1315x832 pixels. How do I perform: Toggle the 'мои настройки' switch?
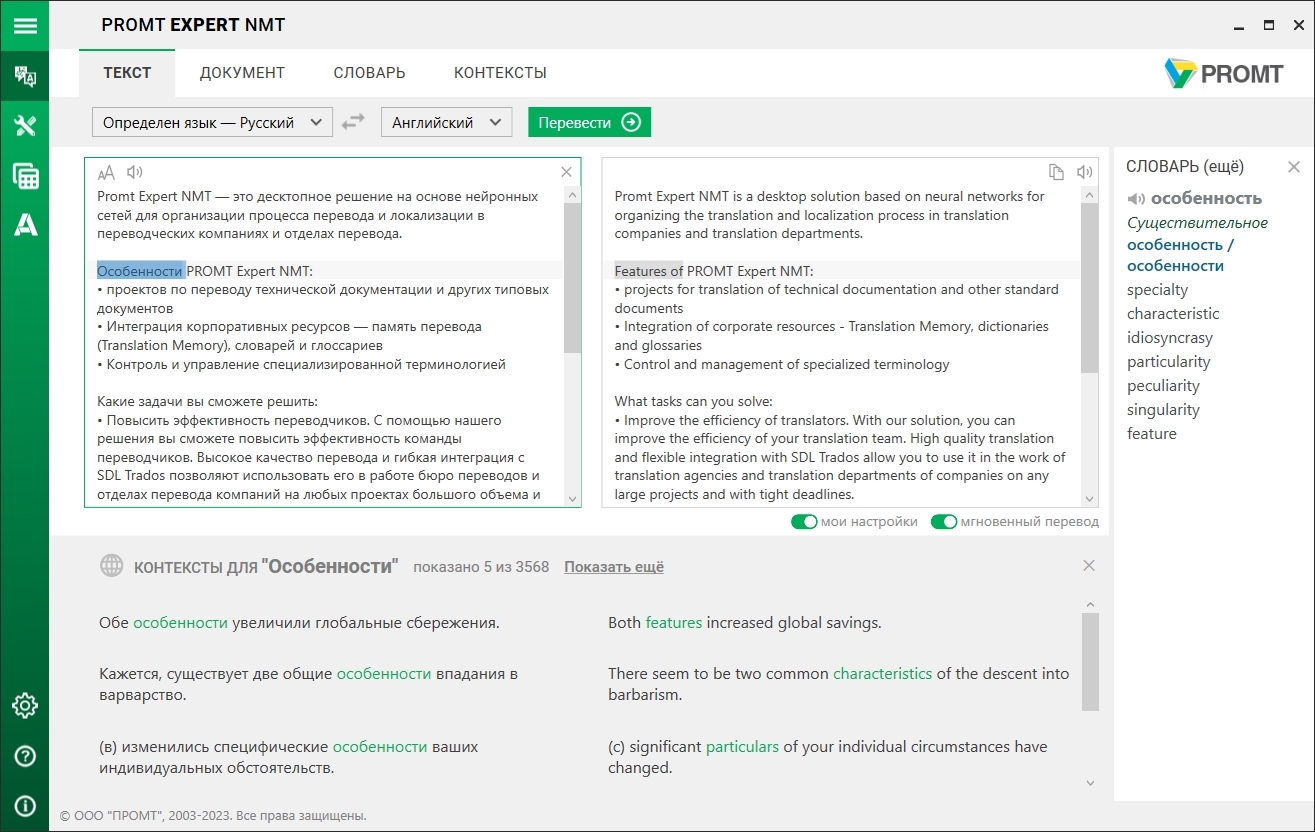click(804, 522)
